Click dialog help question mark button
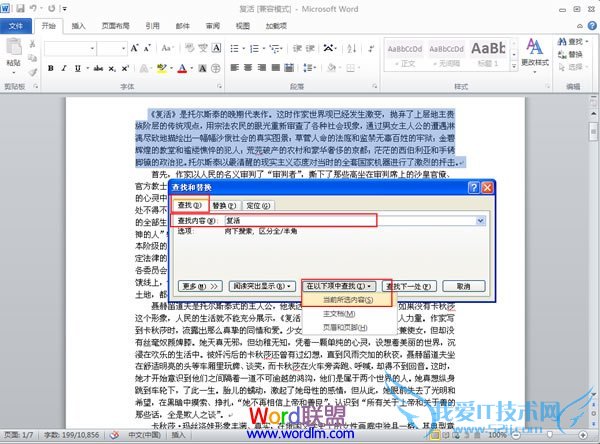600x444 pixels. tap(474, 188)
